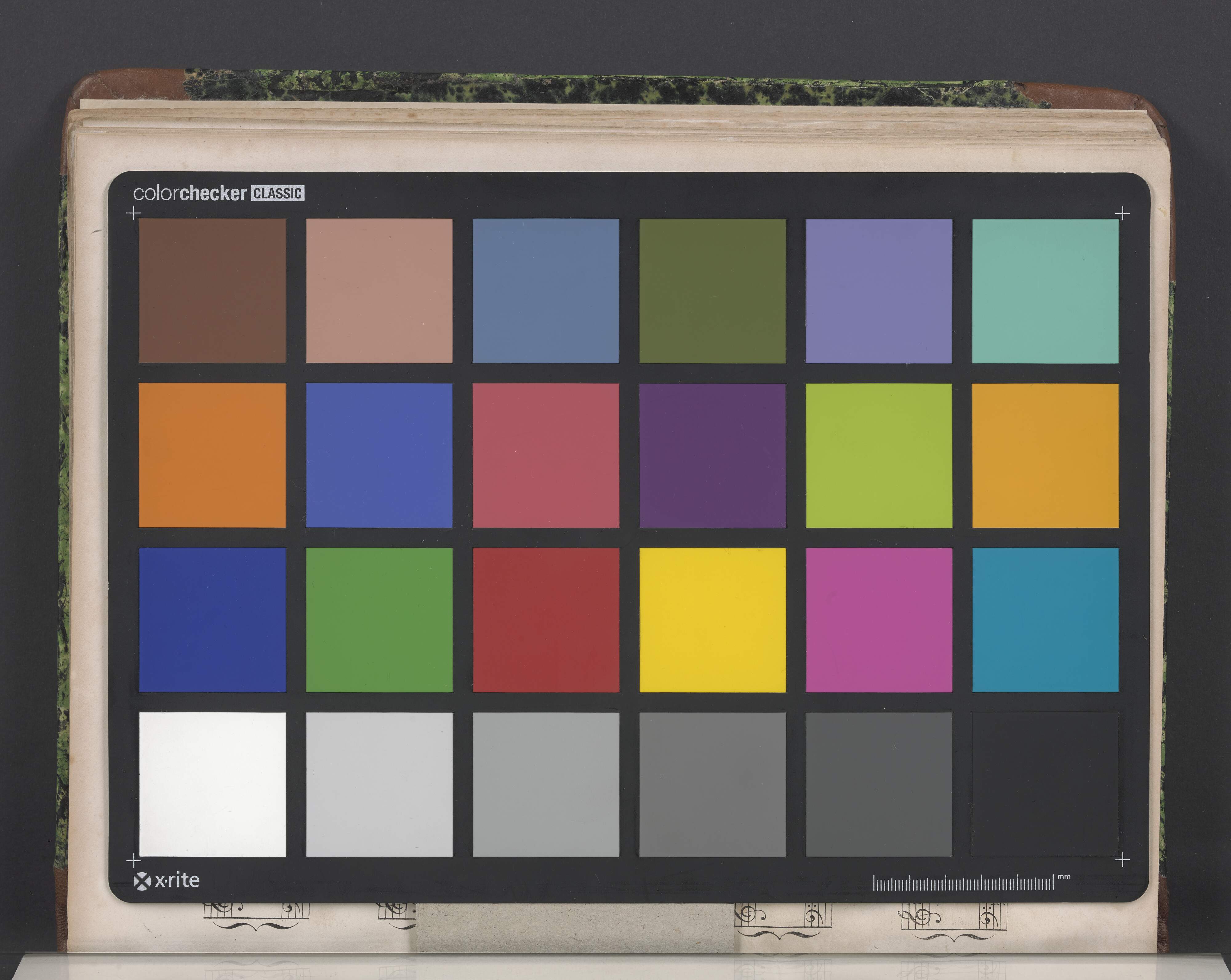Select the moderate red rose patch
1231x980 pixels.
pyautogui.click(x=546, y=455)
